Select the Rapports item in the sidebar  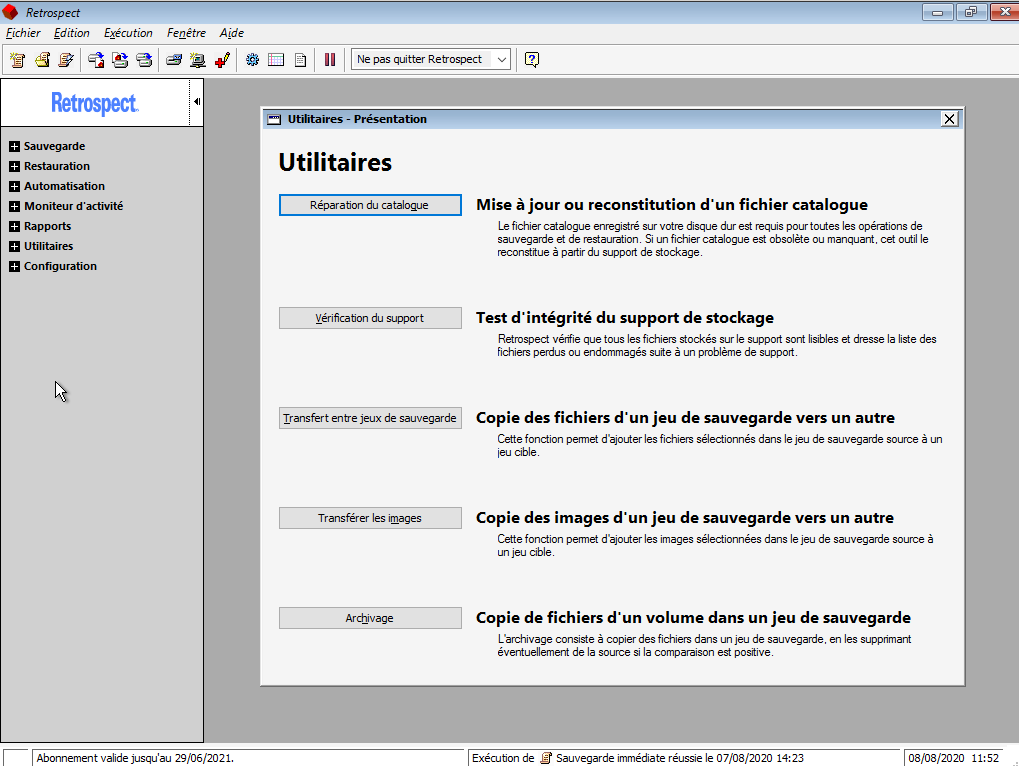(x=47, y=226)
